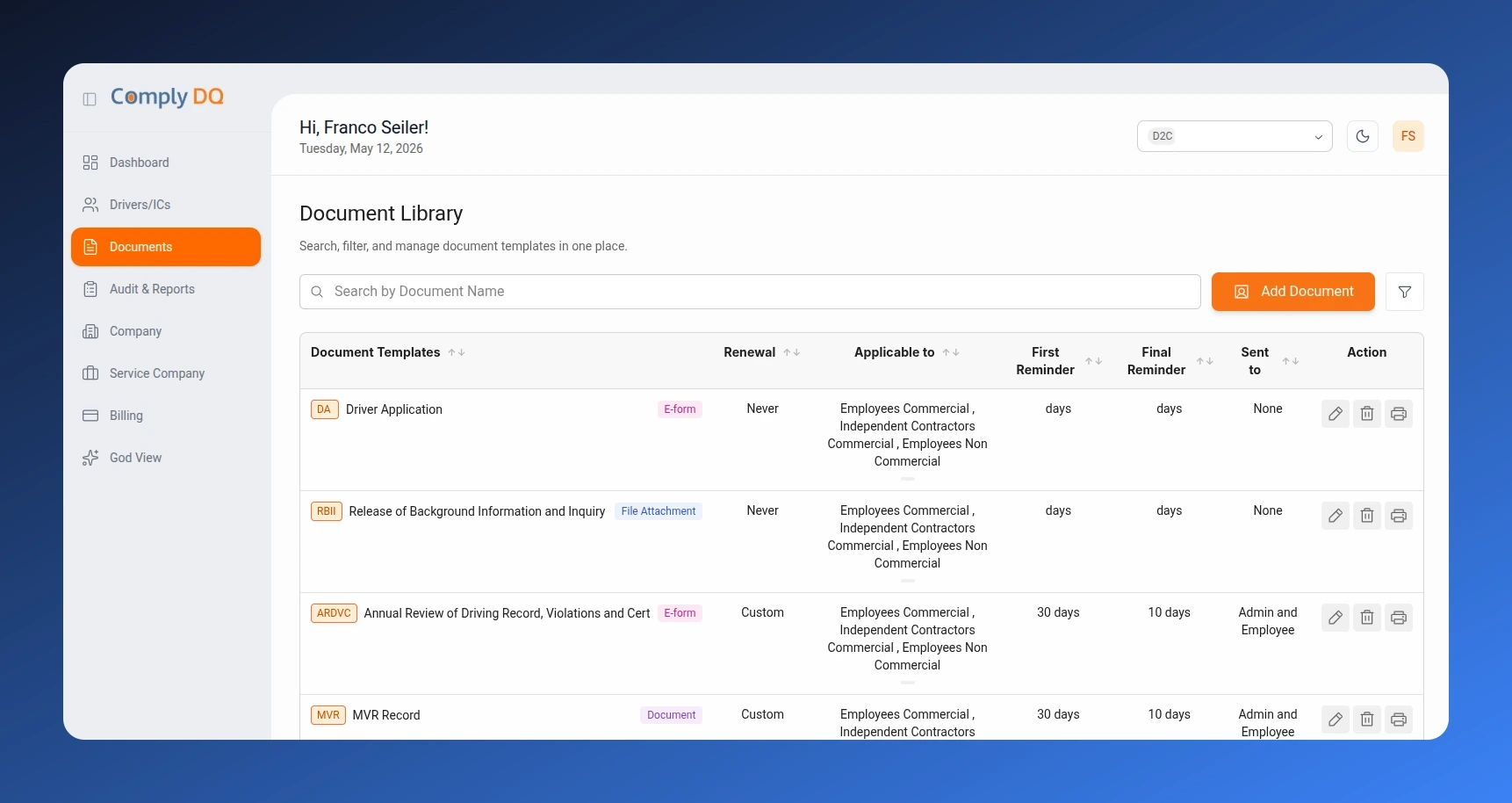Open the filter funnel icon
The image size is (1512, 803).
(1405, 292)
